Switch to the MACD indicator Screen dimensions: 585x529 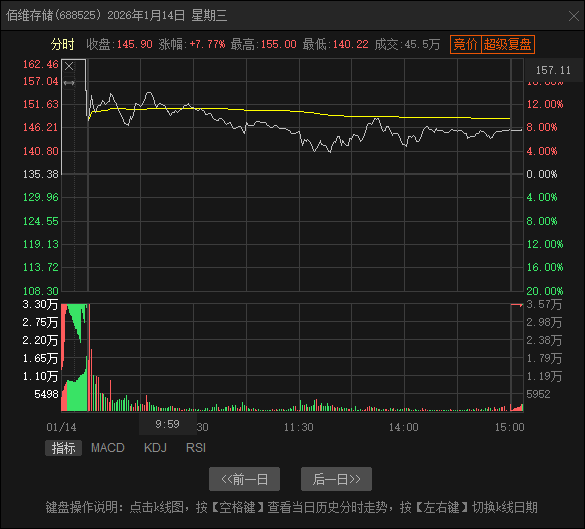(107, 448)
